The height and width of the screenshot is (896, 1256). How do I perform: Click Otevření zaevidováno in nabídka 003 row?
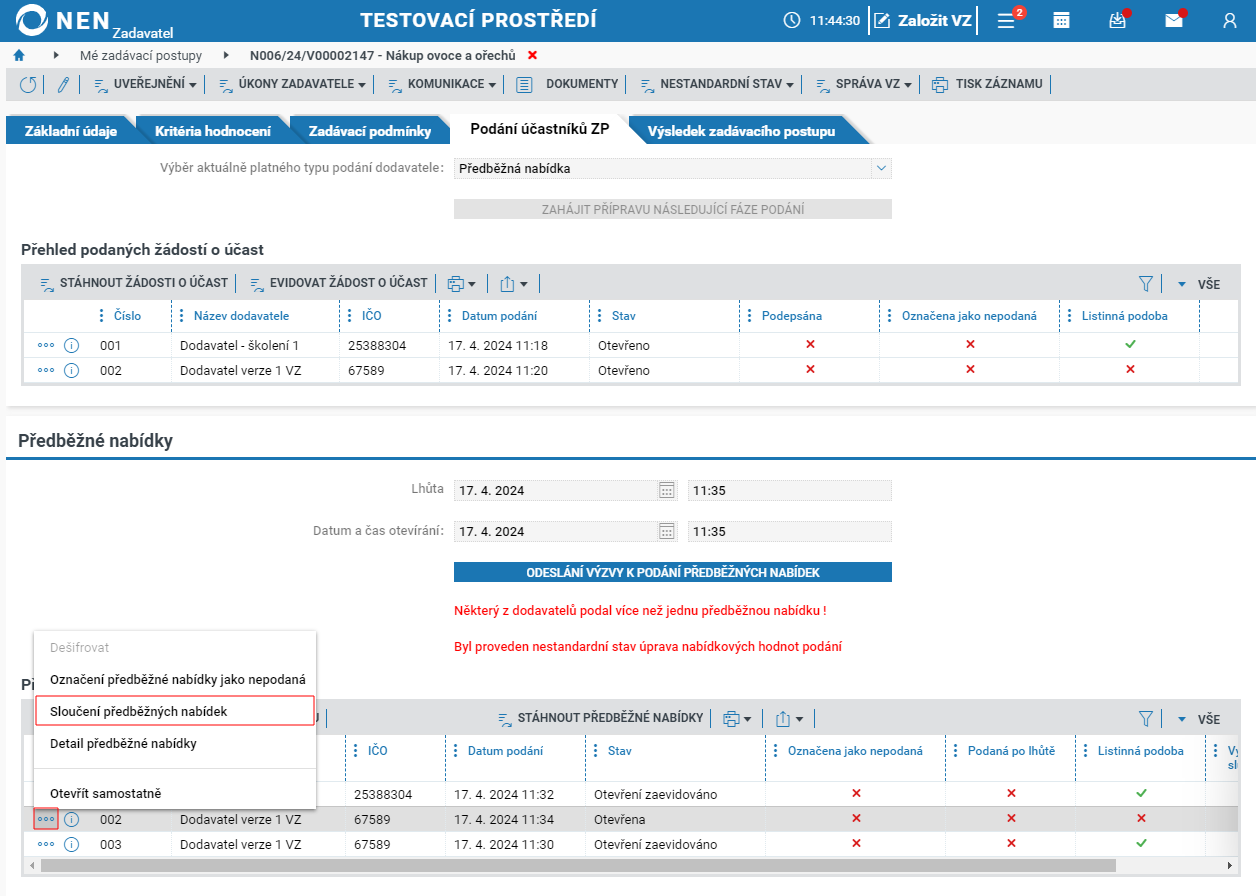(x=655, y=844)
